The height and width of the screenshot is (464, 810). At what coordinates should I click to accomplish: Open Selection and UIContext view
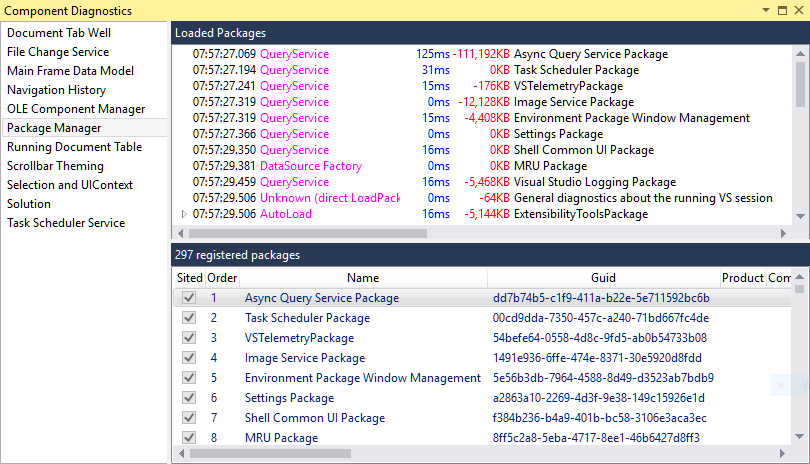(x=70, y=185)
